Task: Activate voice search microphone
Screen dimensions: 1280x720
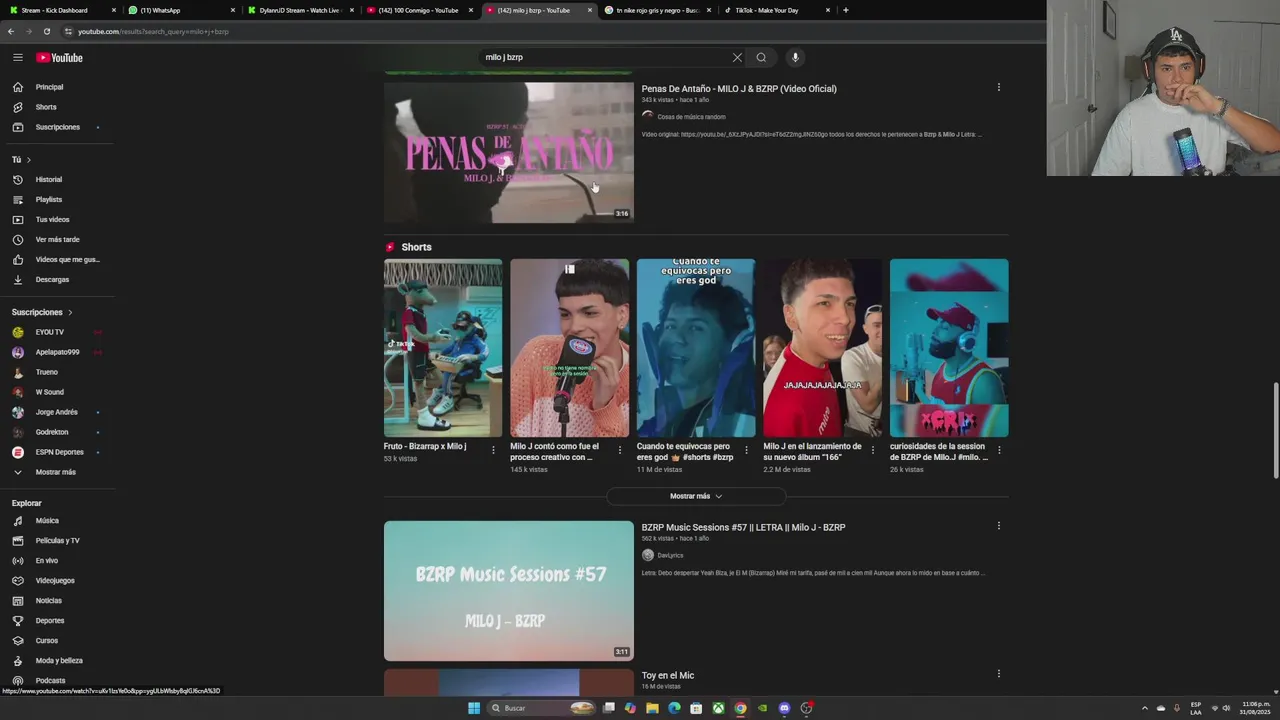Action: 795,57
